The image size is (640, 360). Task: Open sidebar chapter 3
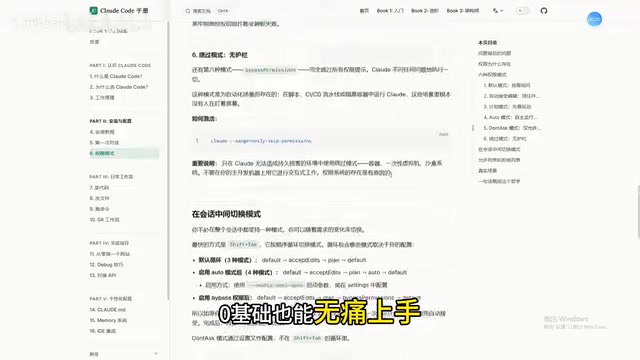click(102, 98)
